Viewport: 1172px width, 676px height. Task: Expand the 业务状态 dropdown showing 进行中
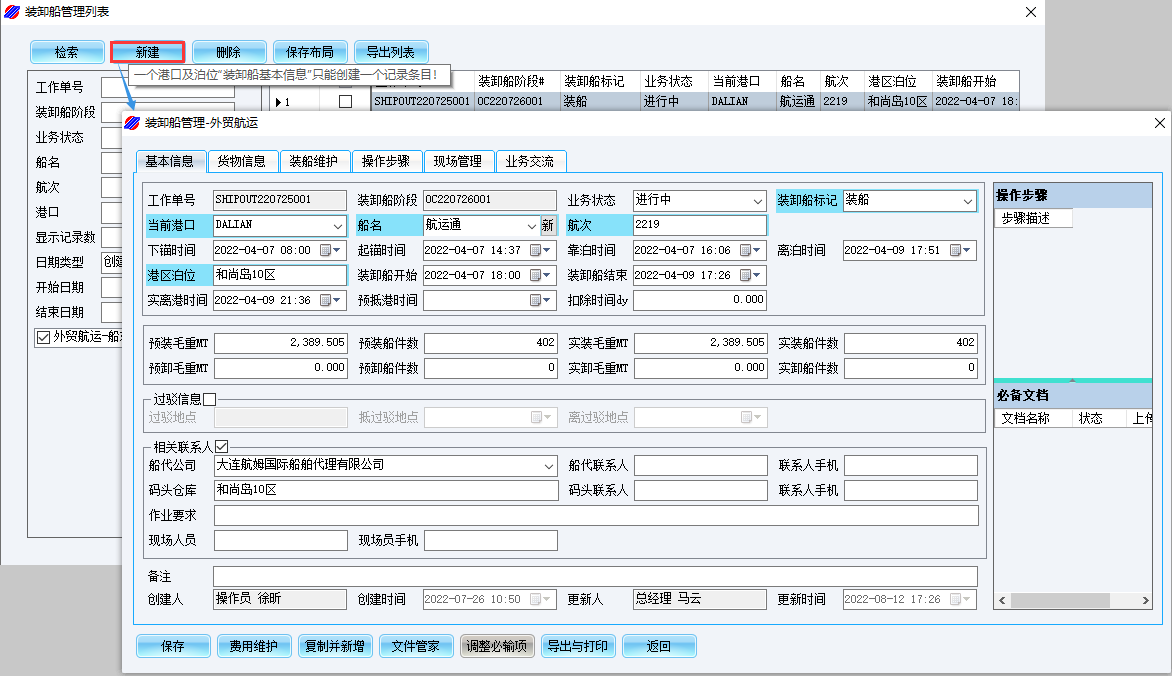757,201
